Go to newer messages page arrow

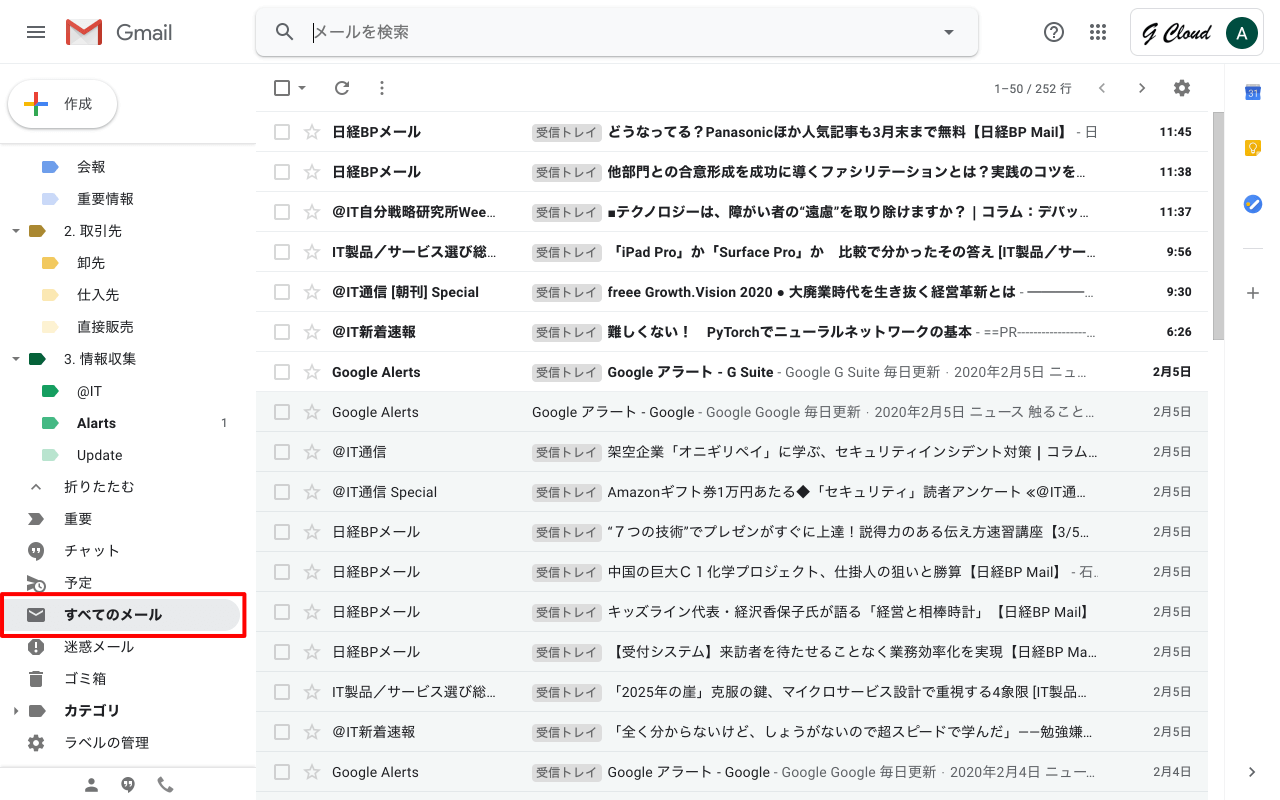(x=1102, y=88)
